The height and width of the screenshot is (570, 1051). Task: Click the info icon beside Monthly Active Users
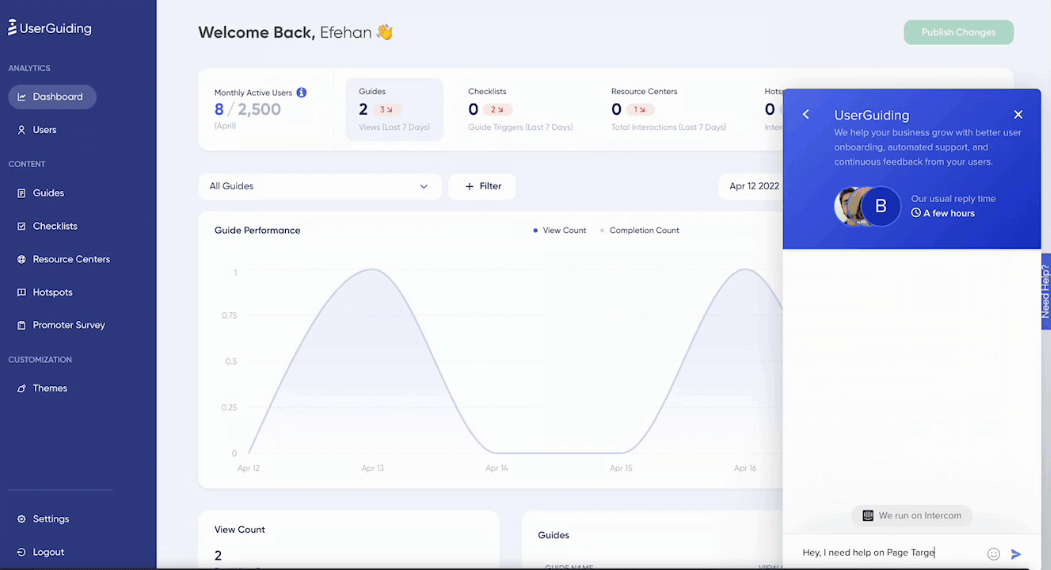pos(301,93)
